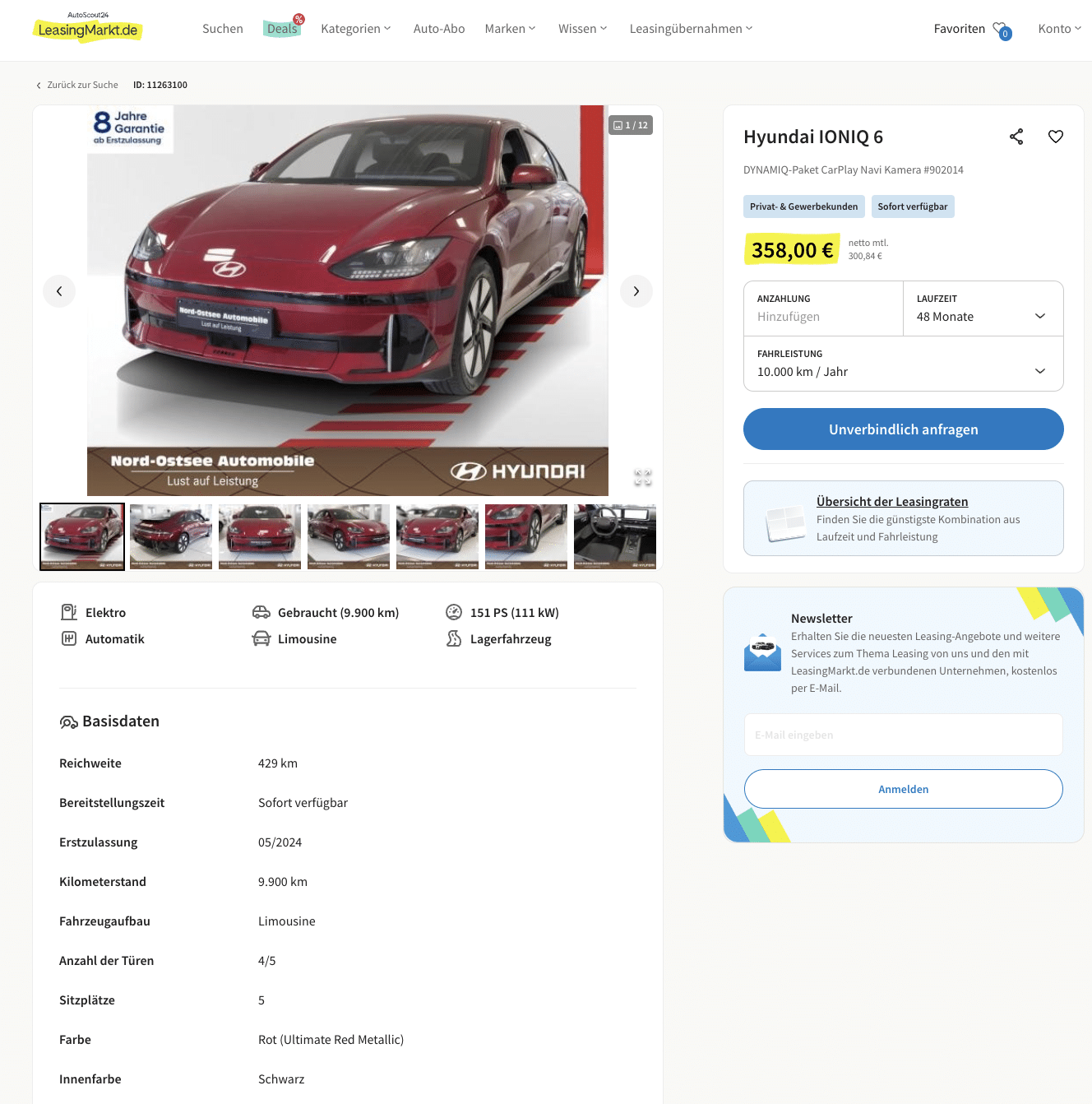Go back via Zurück zur Suche
1092x1104 pixels.
[x=77, y=85]
